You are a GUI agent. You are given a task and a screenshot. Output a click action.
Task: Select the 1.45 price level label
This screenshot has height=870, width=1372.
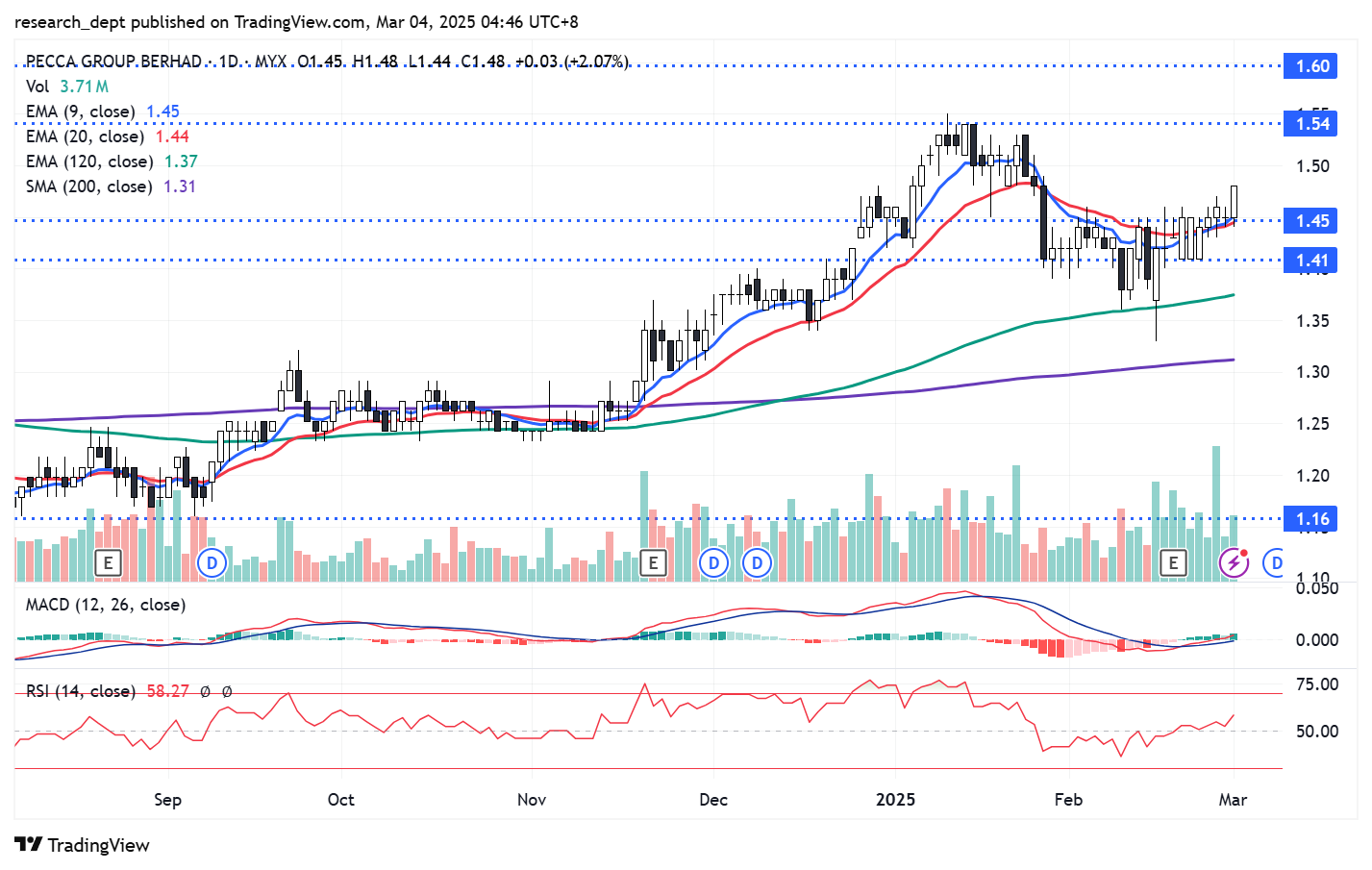point(1312,221)
